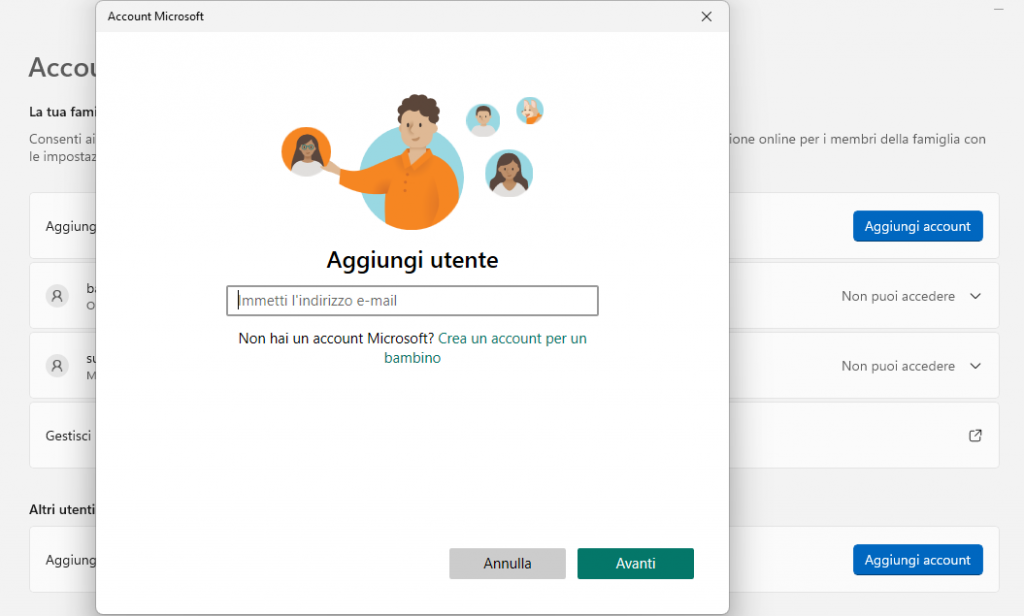Click the long-haired woman avatar in teal circle

(x=509, y=173)
